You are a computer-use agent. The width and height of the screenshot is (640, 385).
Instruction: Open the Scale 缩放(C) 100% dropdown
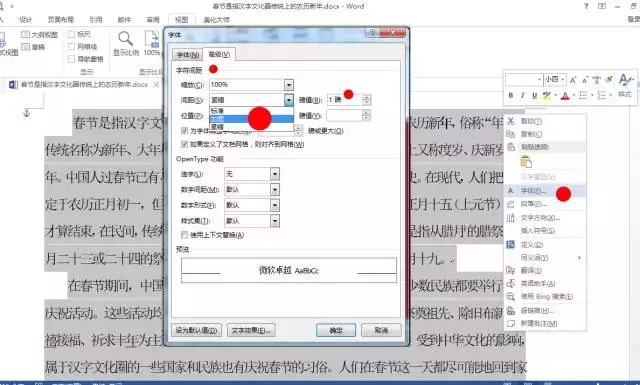[289, 85]
